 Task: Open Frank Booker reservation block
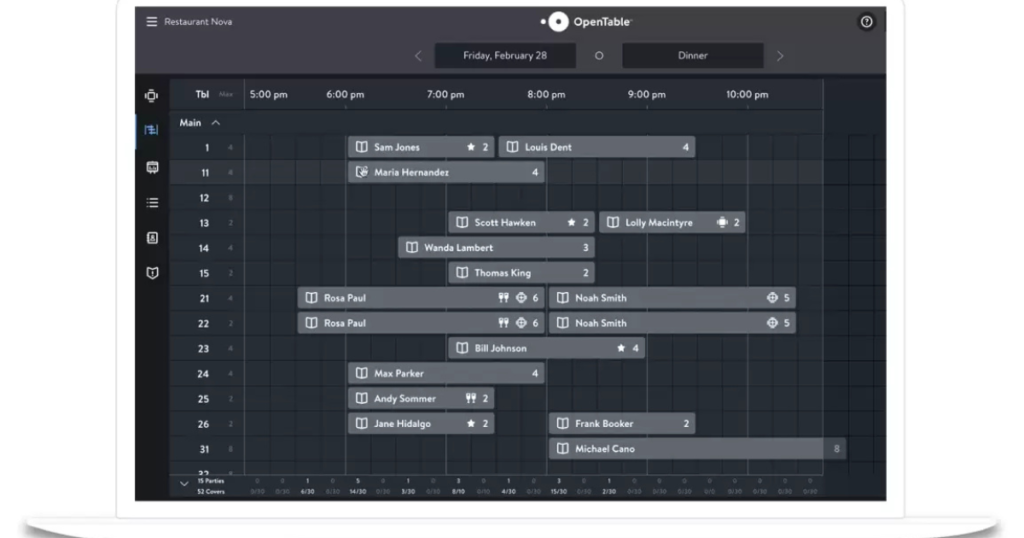click(x=622, y=424)
